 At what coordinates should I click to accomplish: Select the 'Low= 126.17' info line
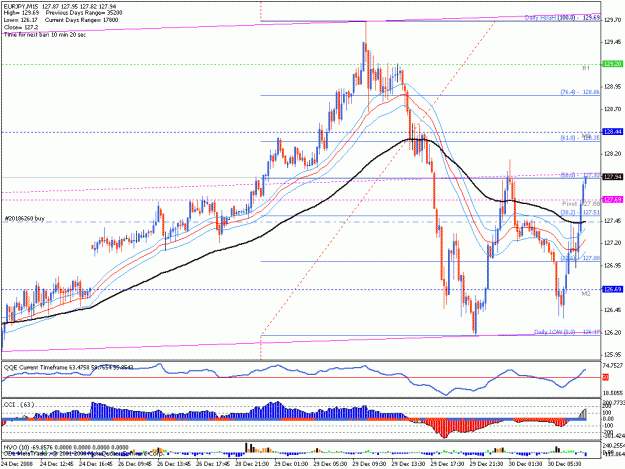coord(21,20)
